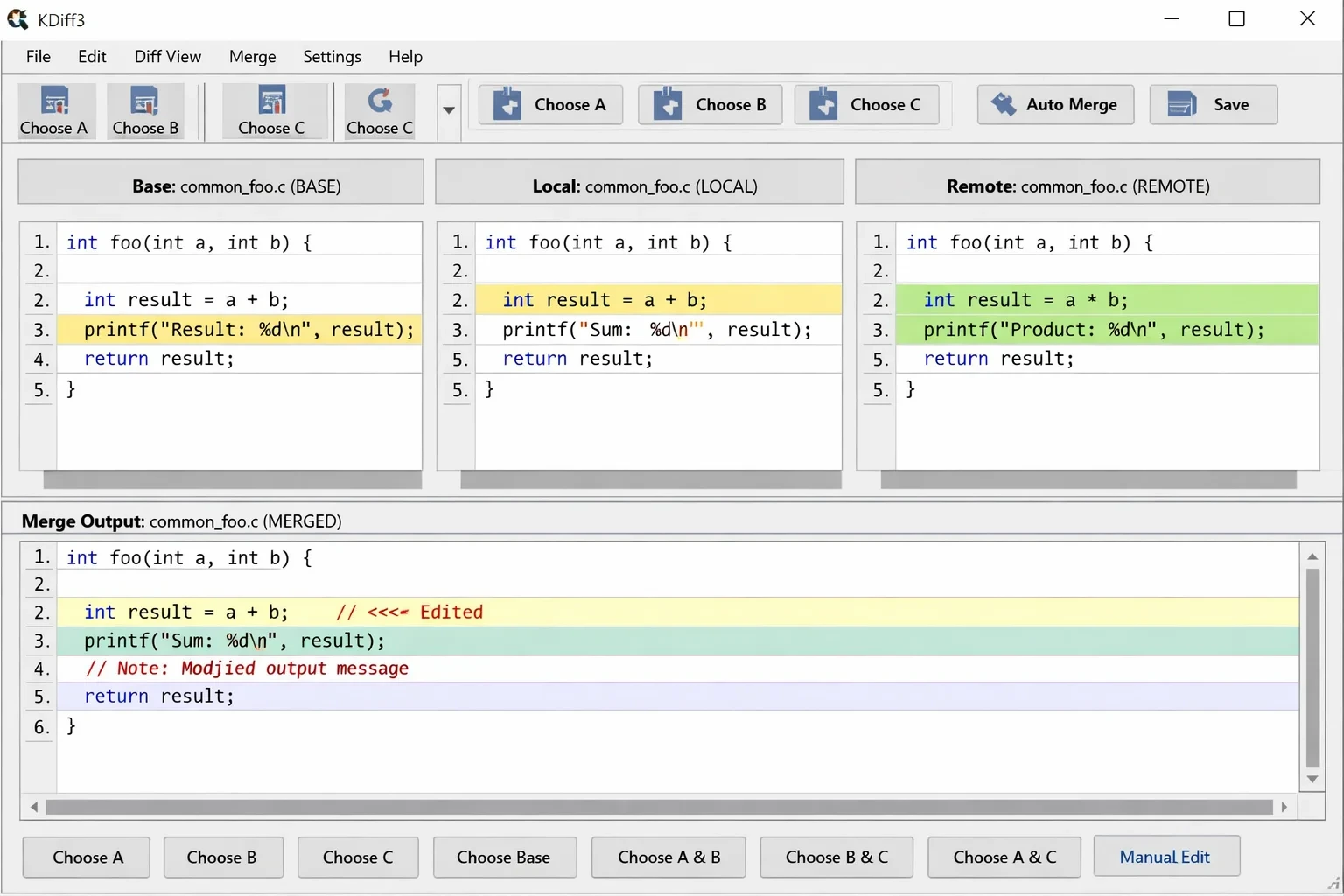Click the G-shaped Choose C icon
This screenshot has width=1344, height=896.
[379, 111]
